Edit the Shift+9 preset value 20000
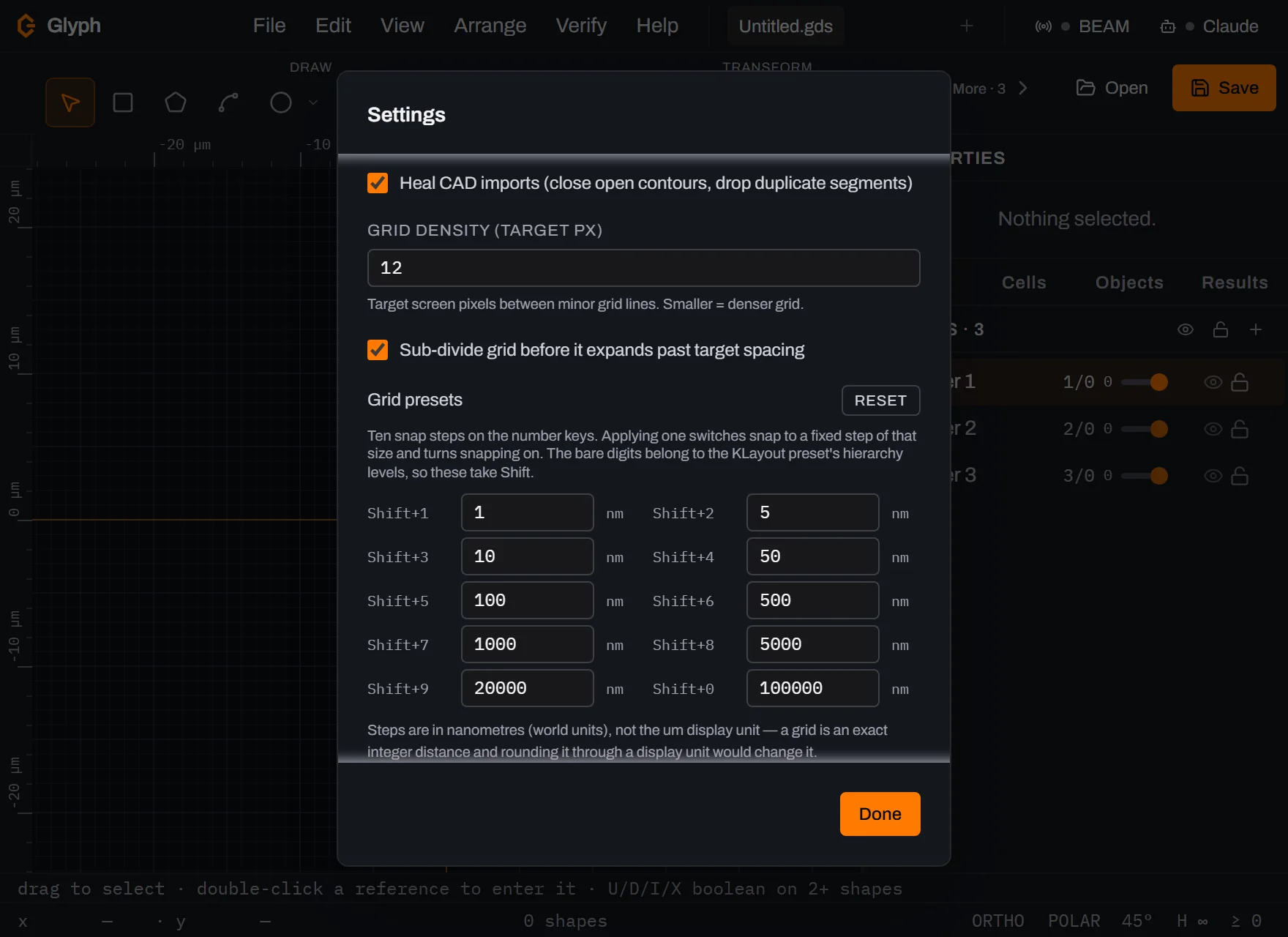 528,688
